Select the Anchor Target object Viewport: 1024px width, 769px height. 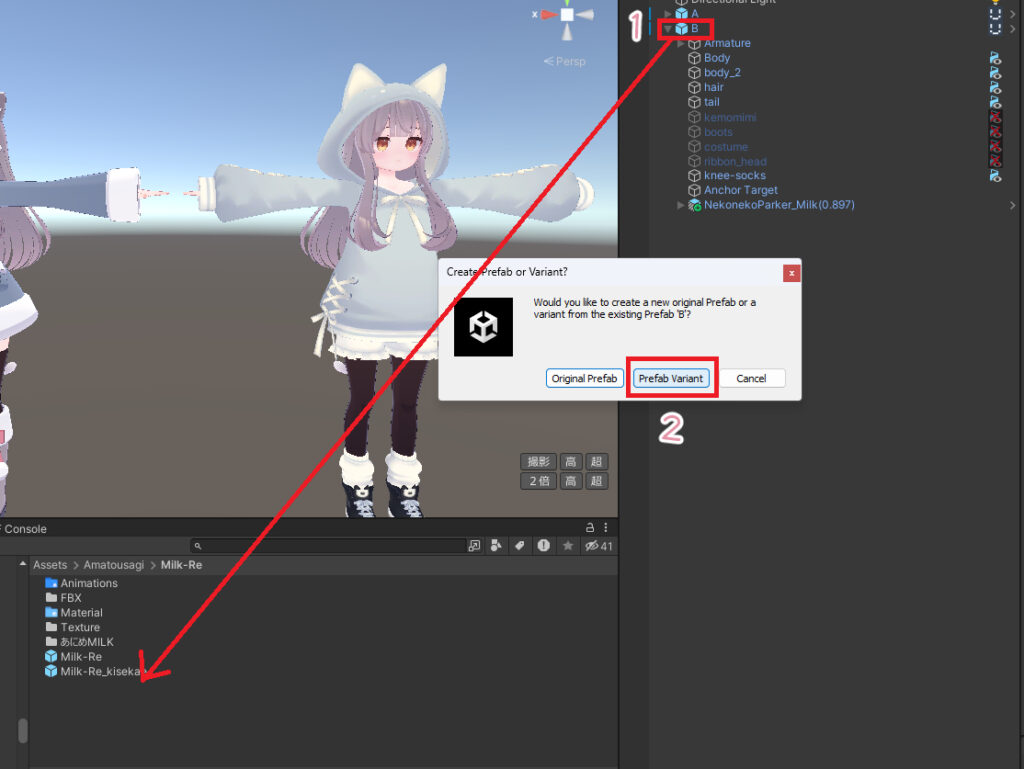pyautogui.click(x=741, y=190)
